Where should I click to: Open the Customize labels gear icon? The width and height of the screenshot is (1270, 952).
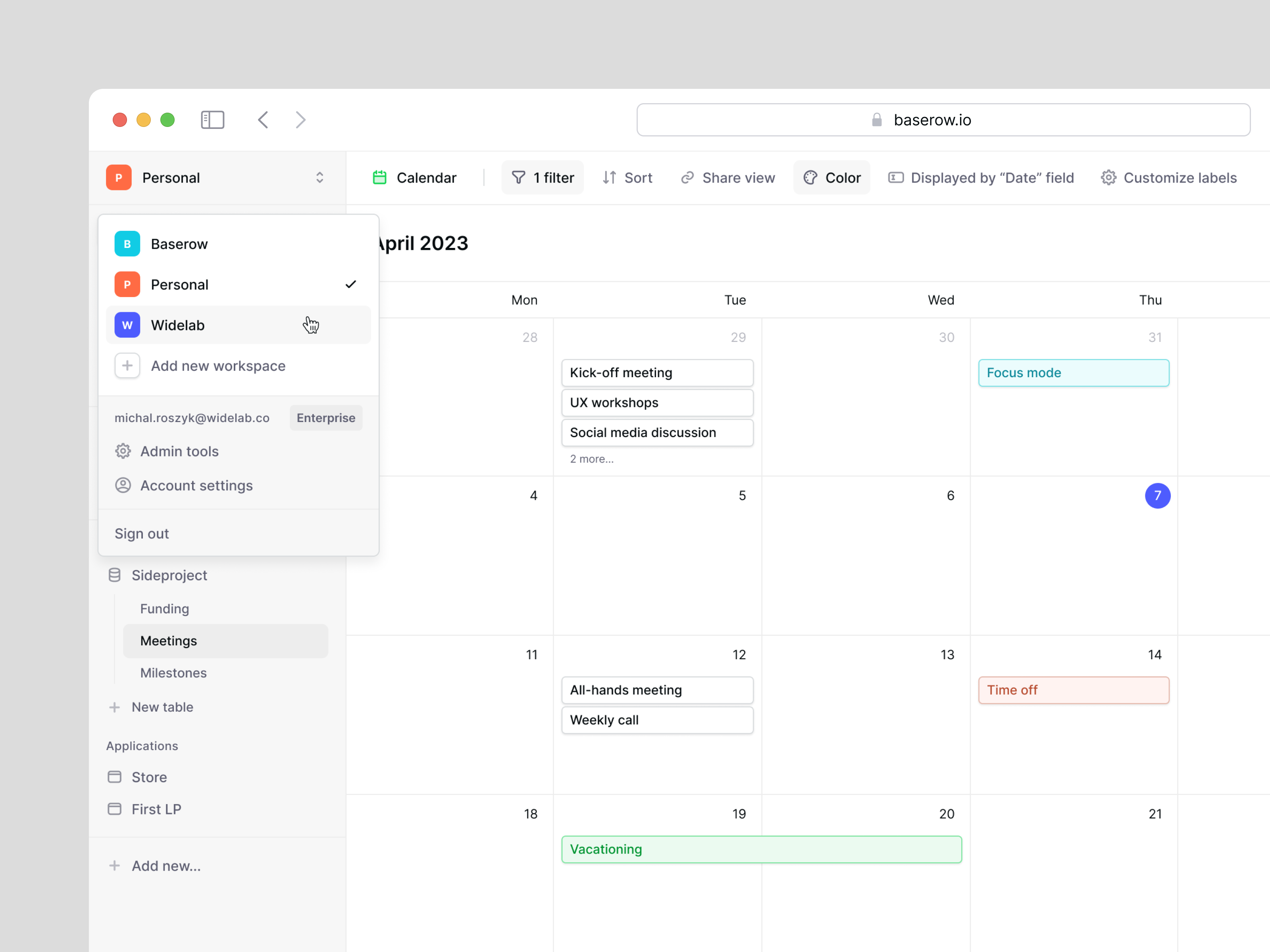pyautogui.click(x=1108, y=177)
